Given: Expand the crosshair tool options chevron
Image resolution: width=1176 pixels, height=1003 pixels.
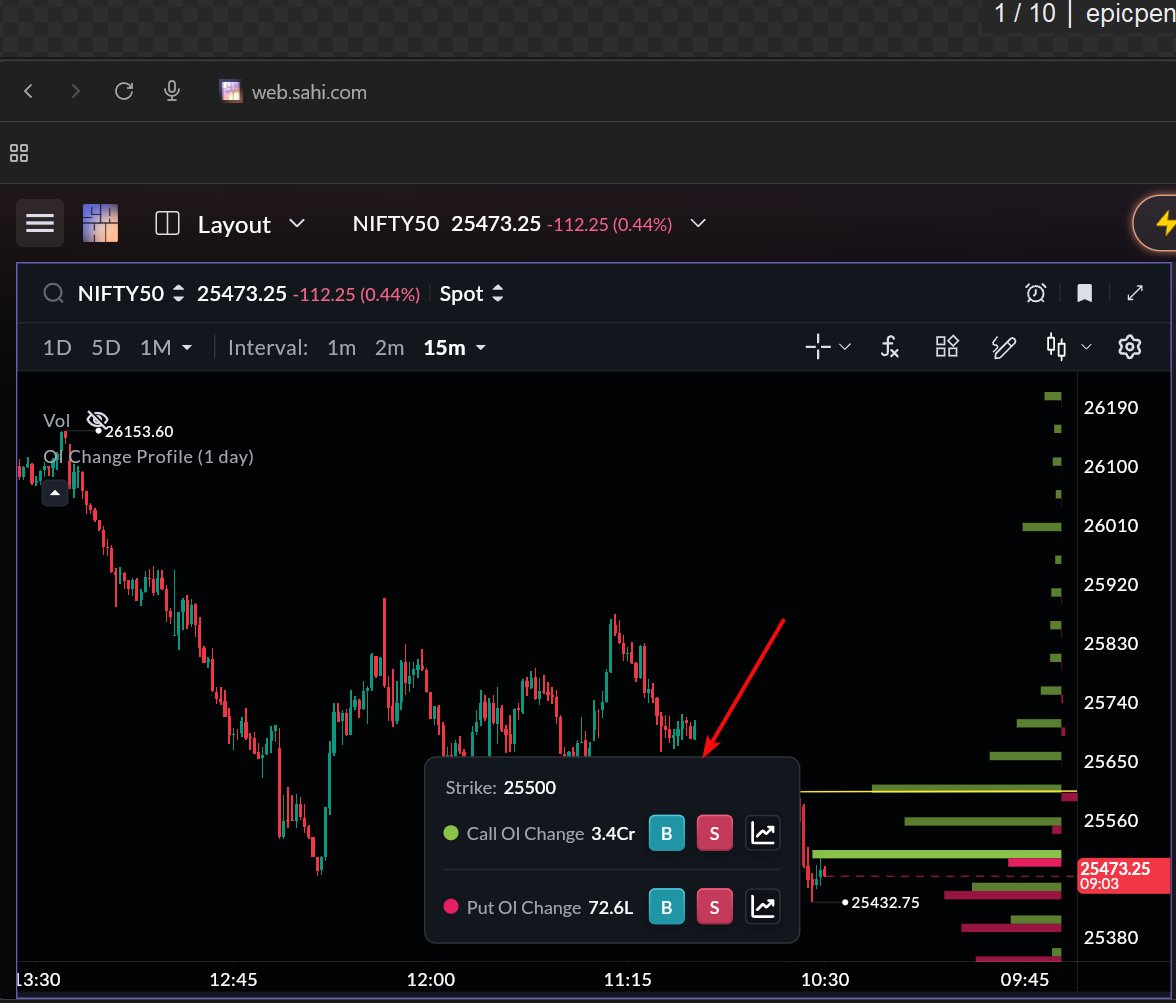Looking at the screenshot, I should coord(845,347).
